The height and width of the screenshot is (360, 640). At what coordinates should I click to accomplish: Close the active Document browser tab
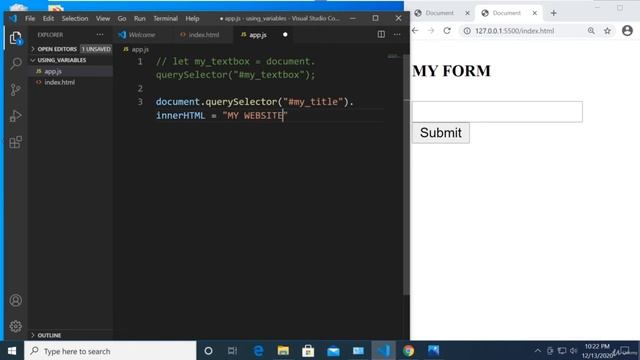click(x=534, y=13)
